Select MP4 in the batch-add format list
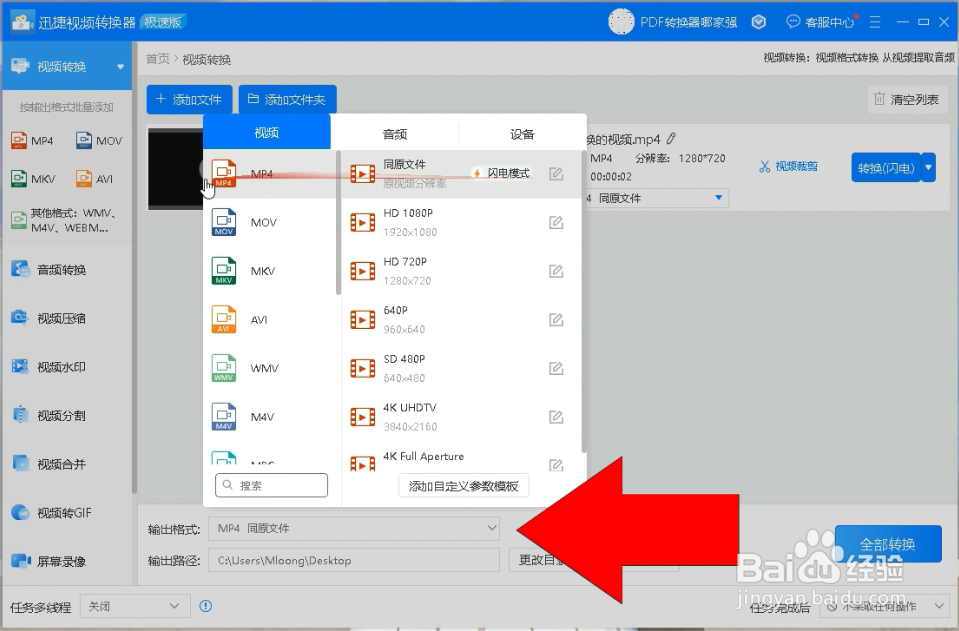 click(x=33, y=140)
